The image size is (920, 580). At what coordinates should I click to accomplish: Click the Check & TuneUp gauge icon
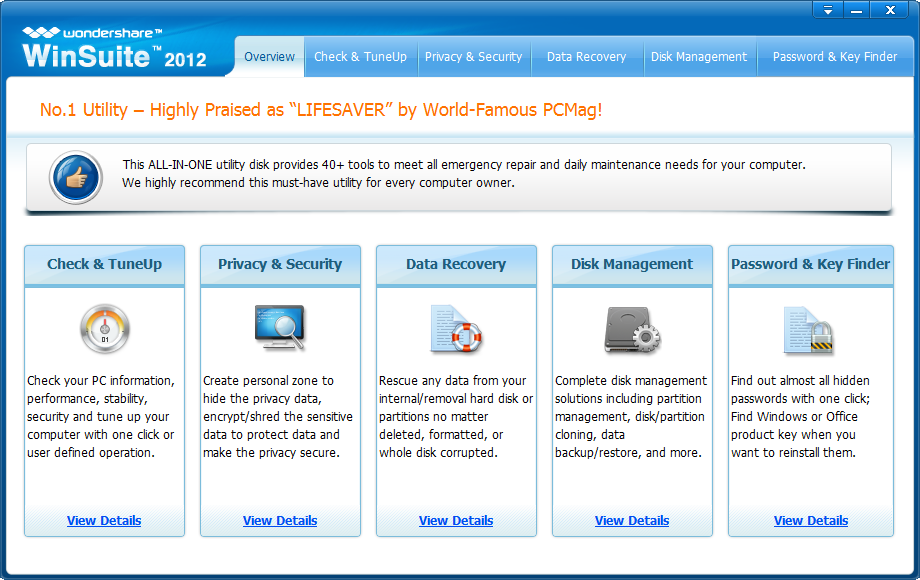[104, 328]
